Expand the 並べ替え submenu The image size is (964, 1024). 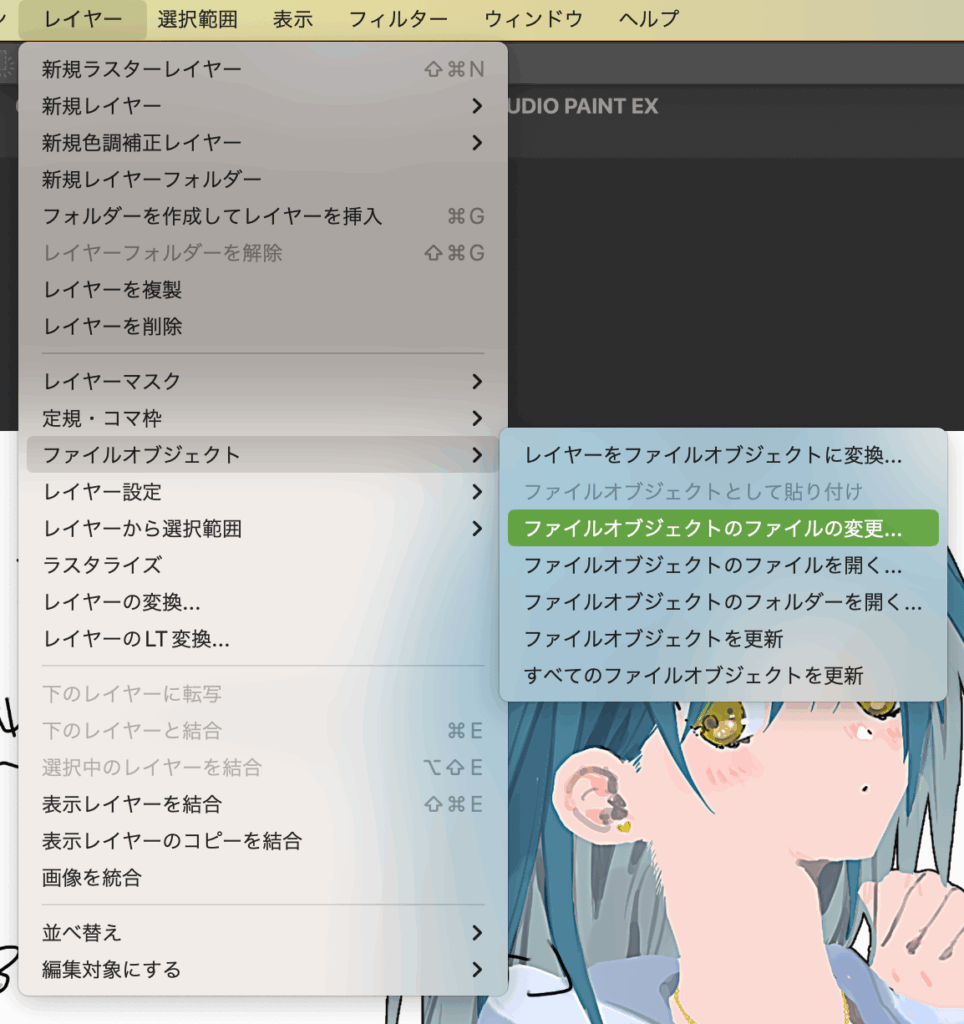point(263,933)
